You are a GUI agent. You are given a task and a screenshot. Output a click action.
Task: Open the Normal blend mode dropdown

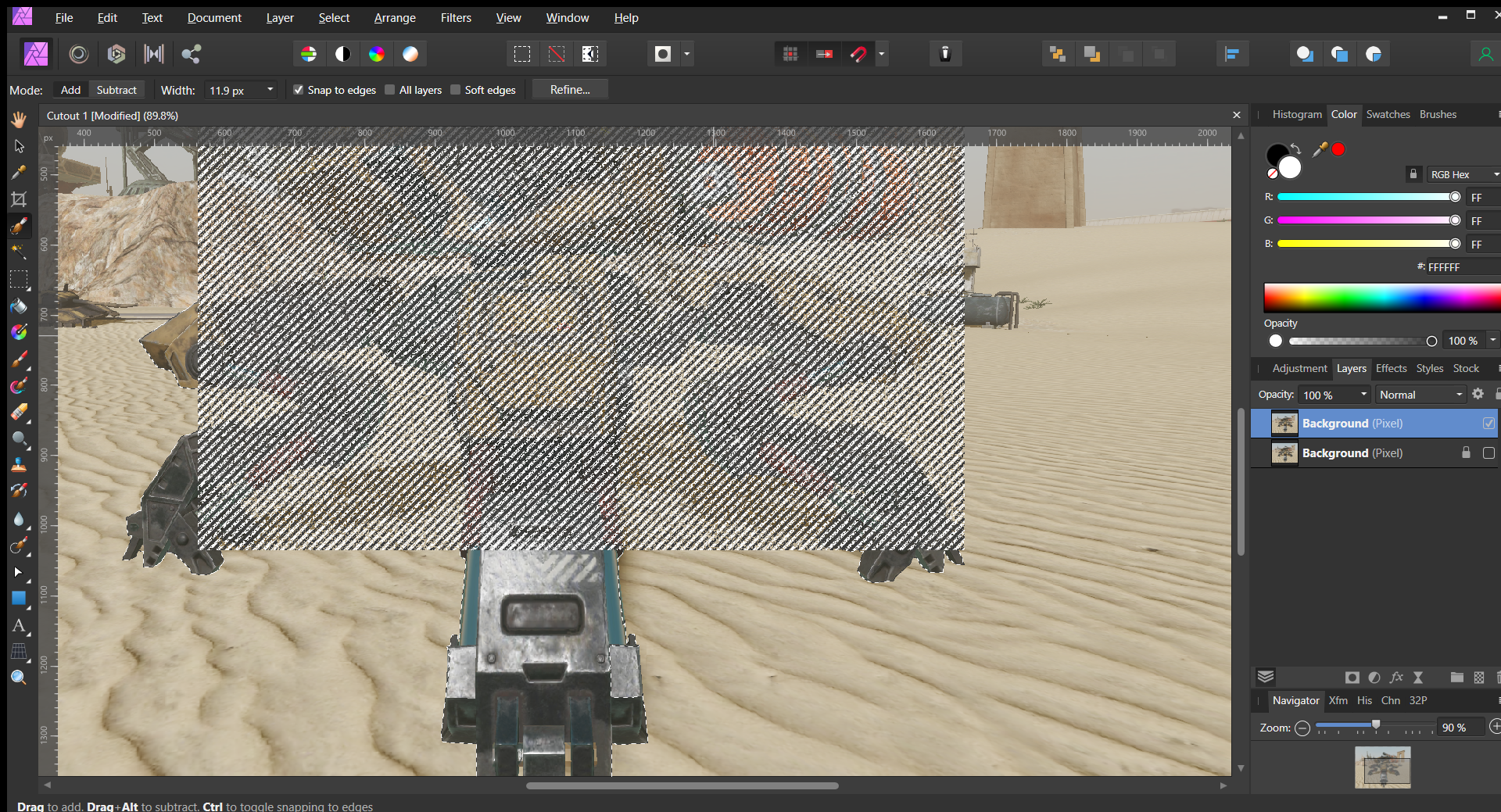click(1420, 395)
